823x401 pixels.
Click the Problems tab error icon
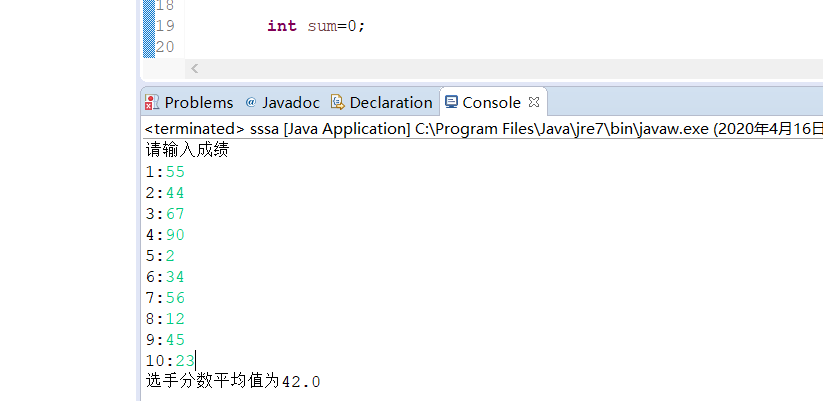click(x=152, y=102)
